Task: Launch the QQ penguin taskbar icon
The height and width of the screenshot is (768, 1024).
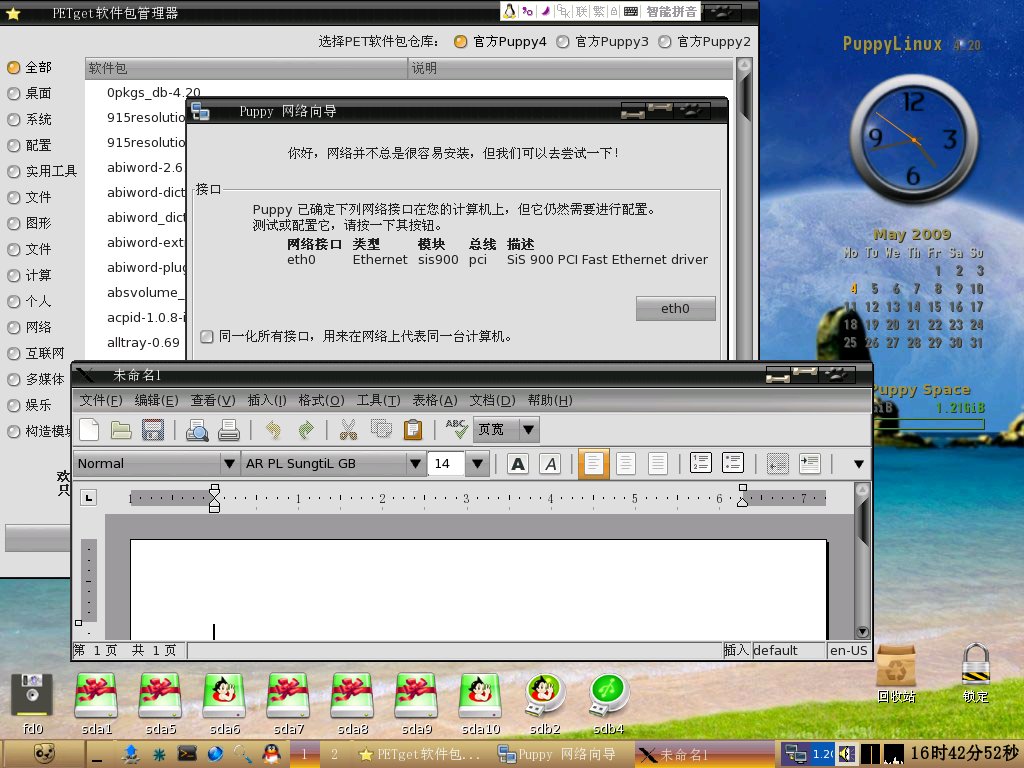Action: 272,754
